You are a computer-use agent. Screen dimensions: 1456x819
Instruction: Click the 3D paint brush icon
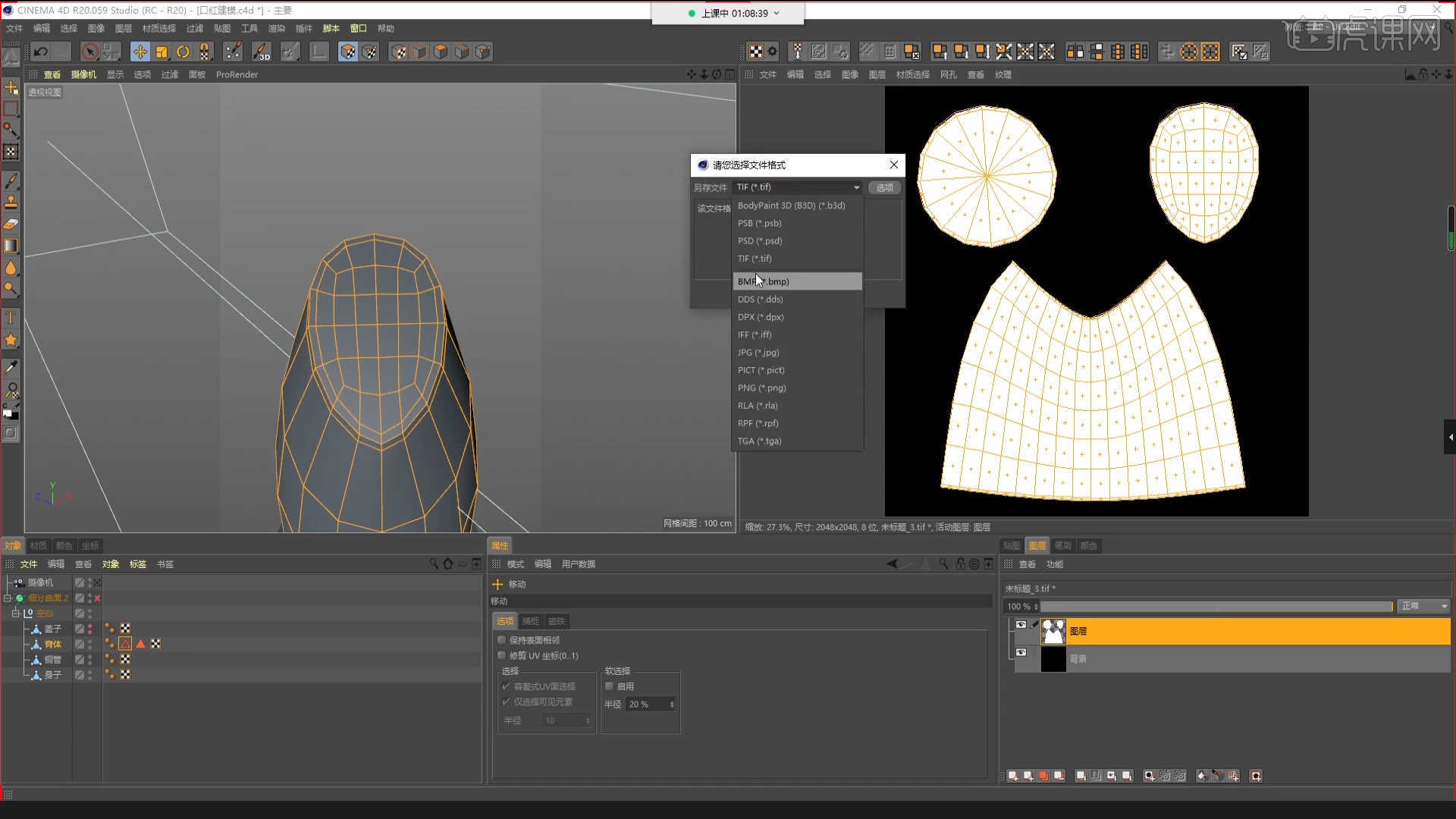click(261, 52)
